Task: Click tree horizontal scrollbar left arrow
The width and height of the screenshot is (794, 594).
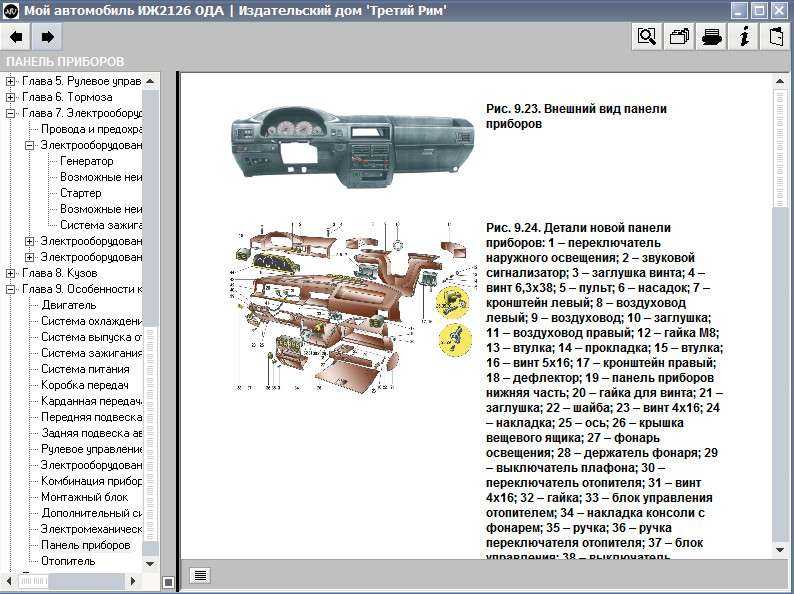Action: [9, 581]
